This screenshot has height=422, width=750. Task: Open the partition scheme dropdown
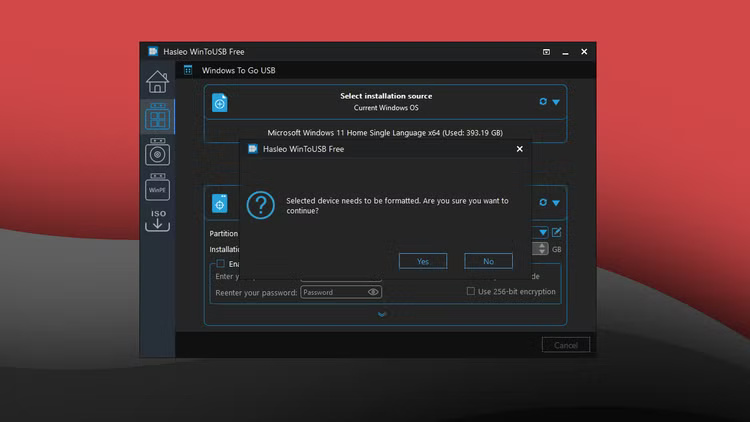(x=542, y=233)
